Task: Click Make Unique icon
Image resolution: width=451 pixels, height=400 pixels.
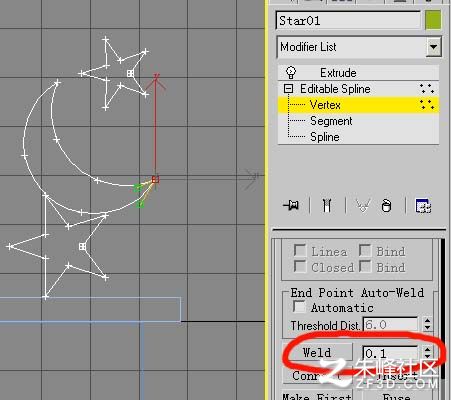Action: click(363, 206)
